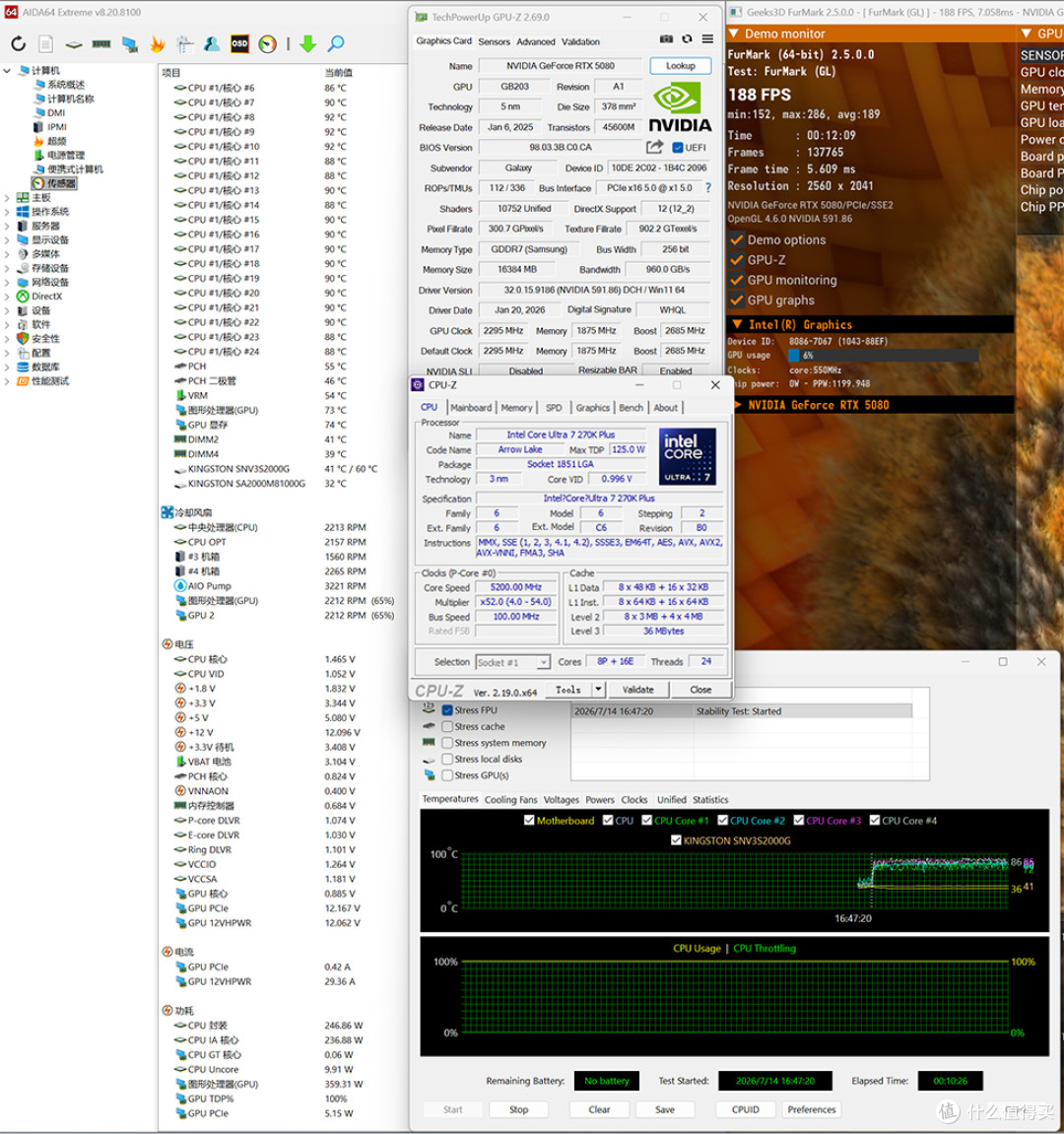The height and width of the screenshot is (1134, 1064).
Task: Collapse the 计算机 tree node
Action: (7, 70)
